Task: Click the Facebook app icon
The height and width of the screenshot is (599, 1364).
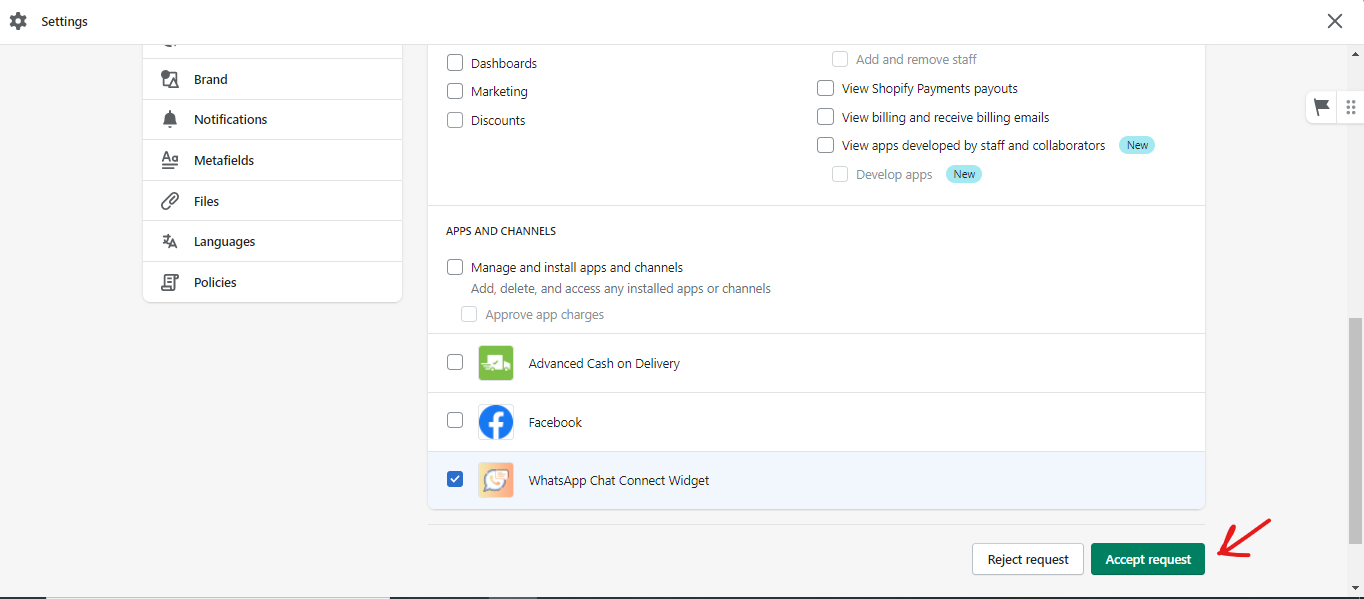Action: [x=496, y=422]
